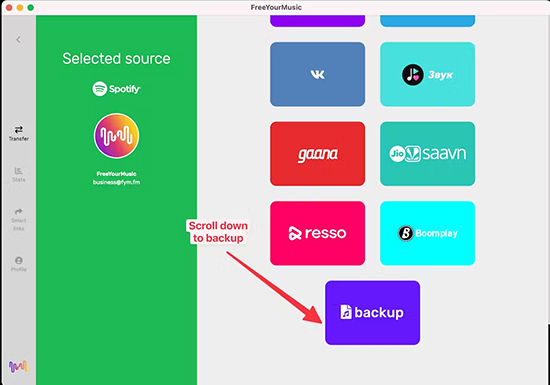Click the FreeYourMusic logo at sidebar bottom
550x385 pixels.
(x=18, y=367)
